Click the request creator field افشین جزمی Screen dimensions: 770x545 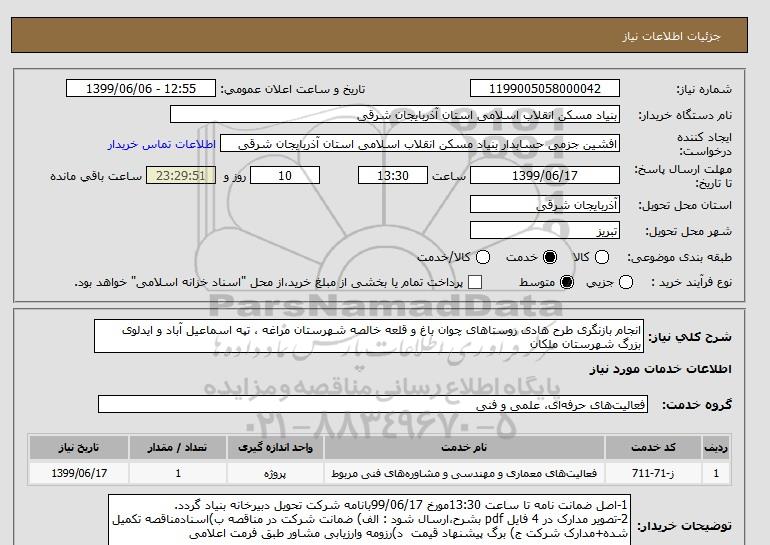coord(420,143)
